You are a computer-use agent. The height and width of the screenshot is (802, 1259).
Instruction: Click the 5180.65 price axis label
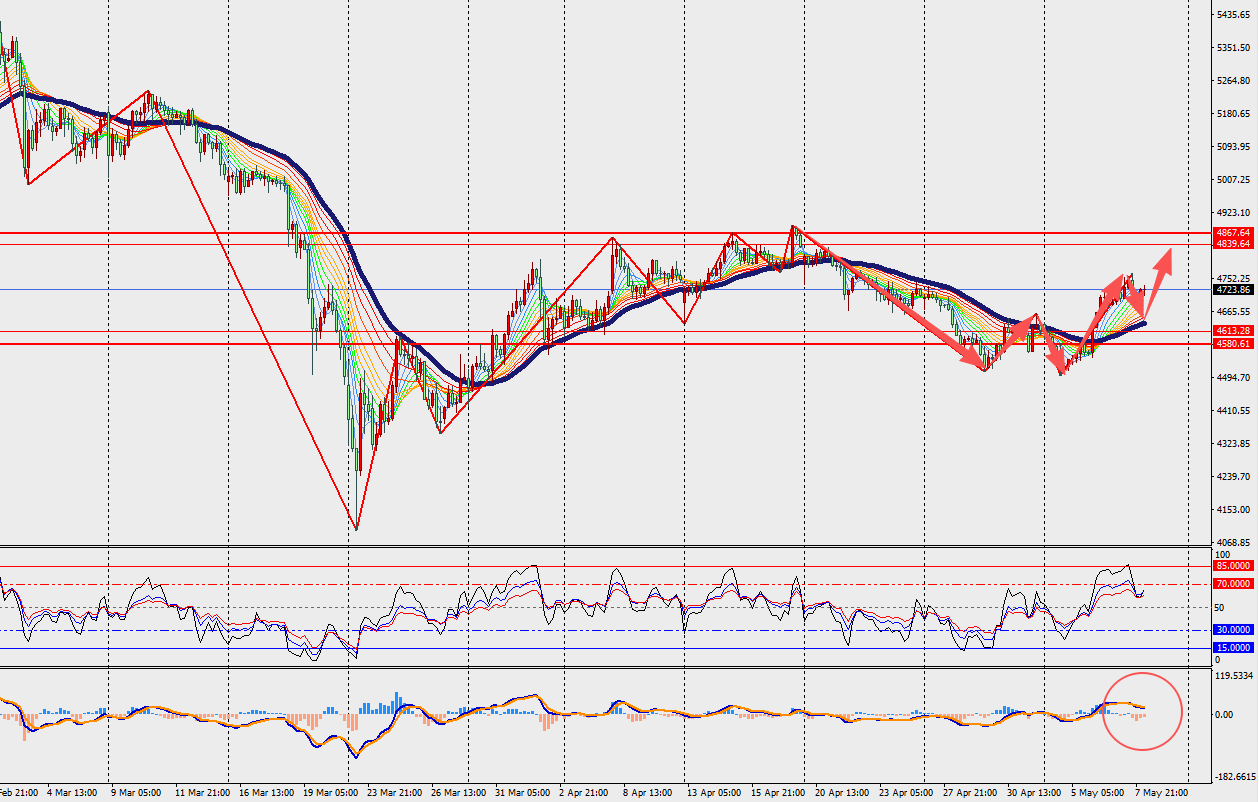pos(1234,114)
